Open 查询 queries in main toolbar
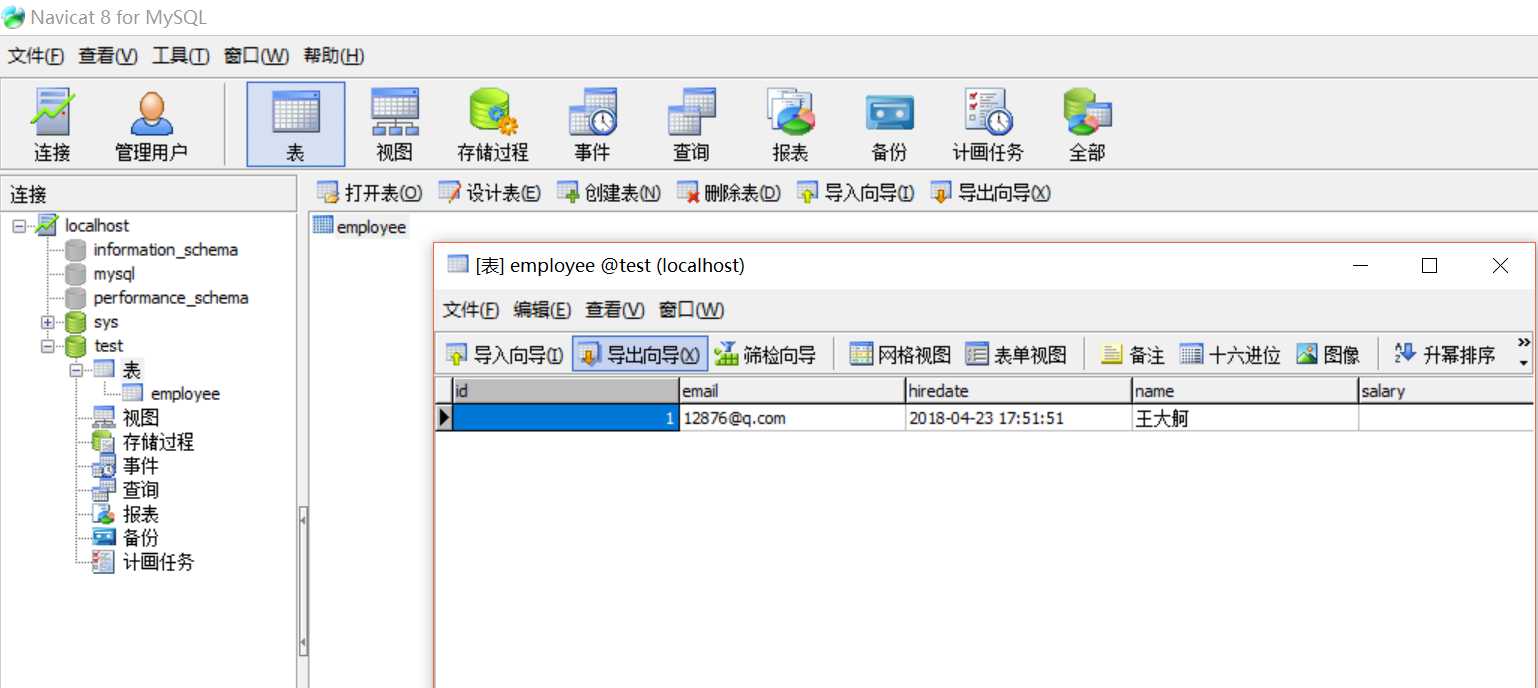The image size is (1538, 688). [691, 125]
